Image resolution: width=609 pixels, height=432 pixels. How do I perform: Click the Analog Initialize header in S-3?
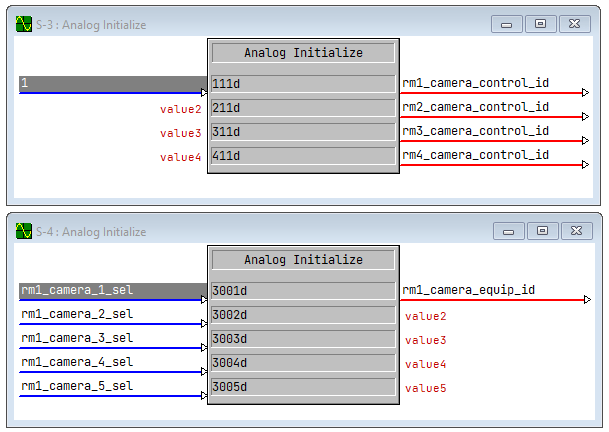point(303,53)
